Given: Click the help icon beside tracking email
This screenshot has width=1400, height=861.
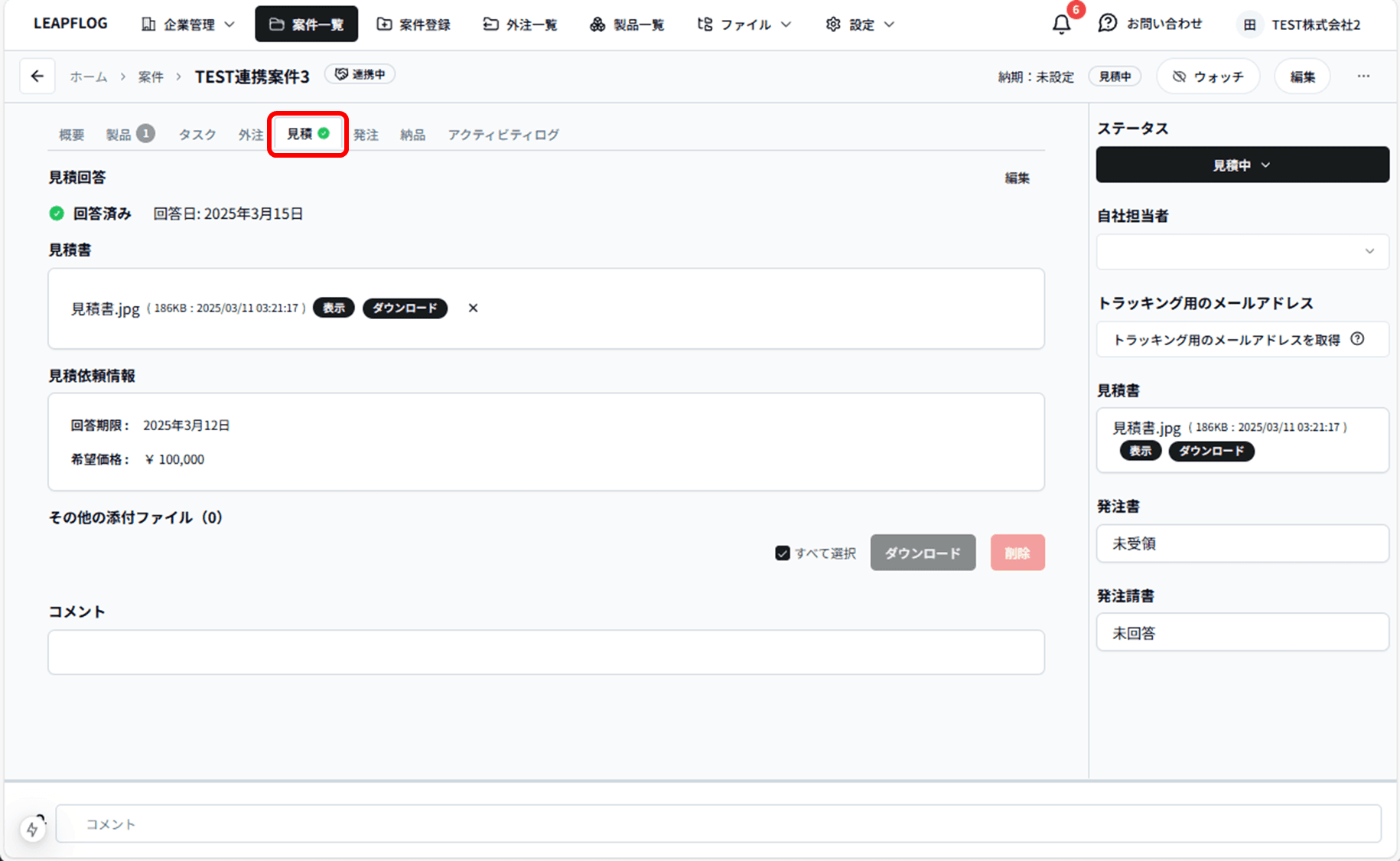Looking at the screenshot, I should 1357,339.
